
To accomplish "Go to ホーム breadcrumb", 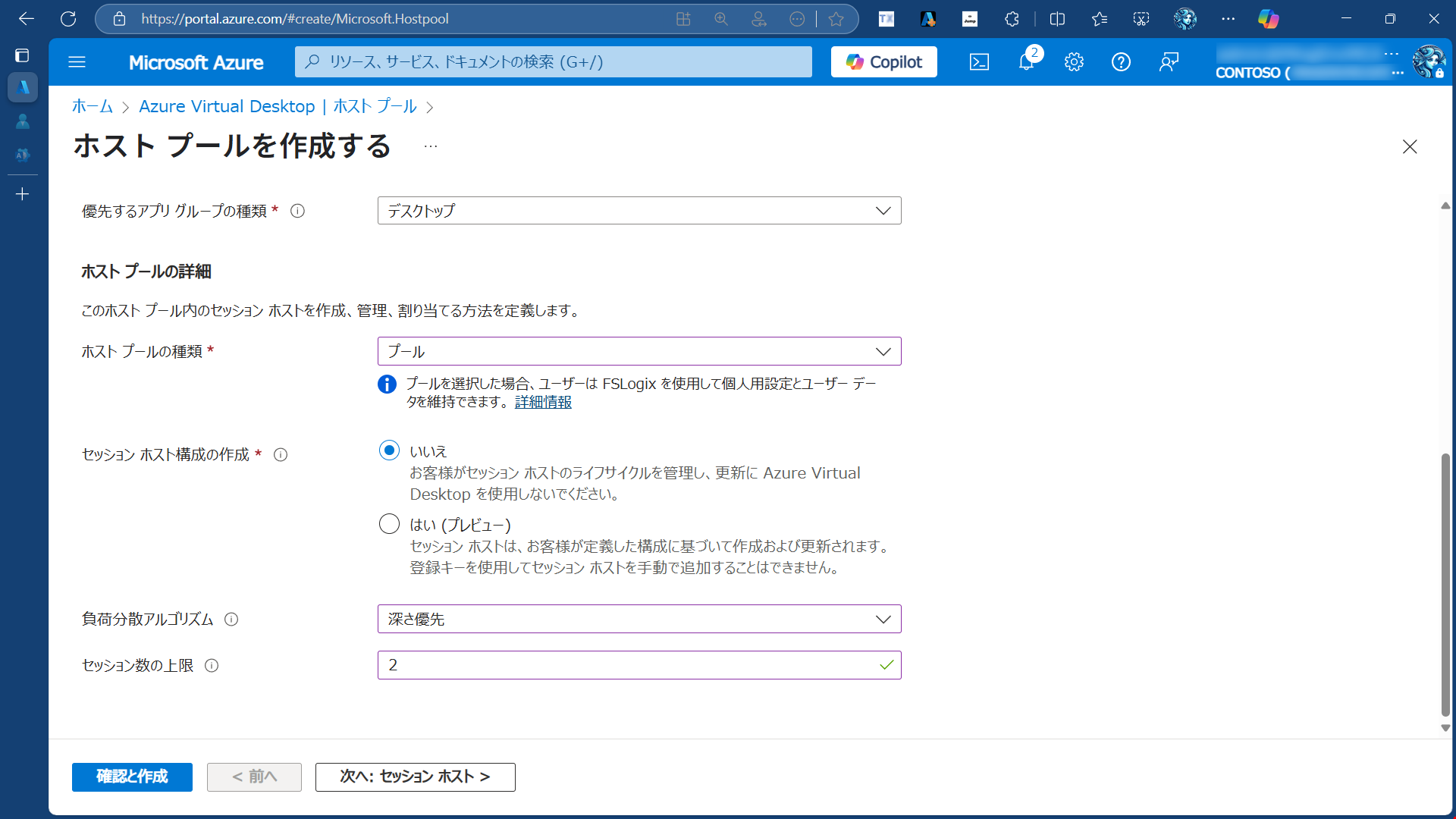I will click(92, 107).
